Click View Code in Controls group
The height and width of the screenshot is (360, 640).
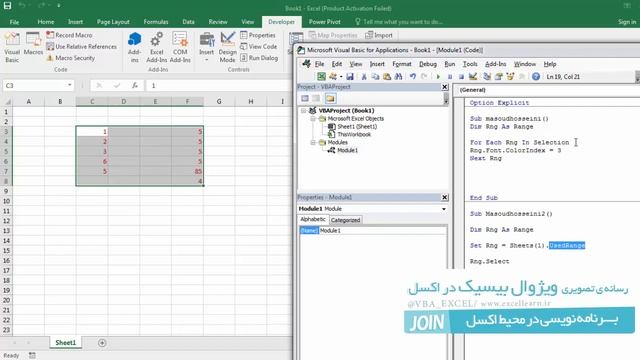pyautogui.click(x=258, y=47)
